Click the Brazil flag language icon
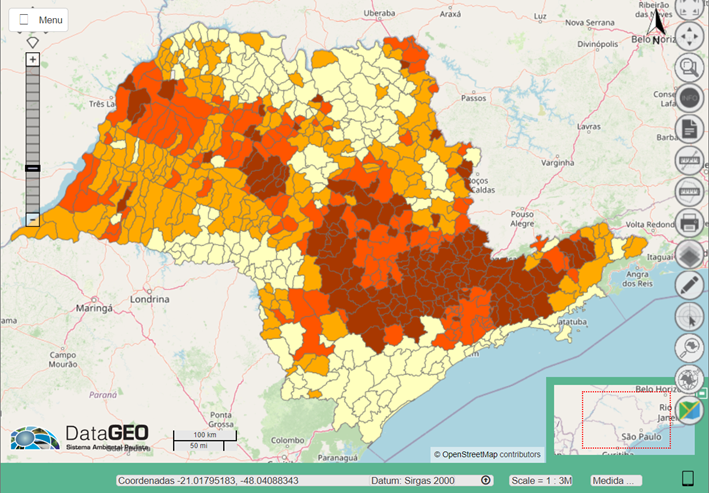This screenshot has width=709, height=493. tap(688, 410)
